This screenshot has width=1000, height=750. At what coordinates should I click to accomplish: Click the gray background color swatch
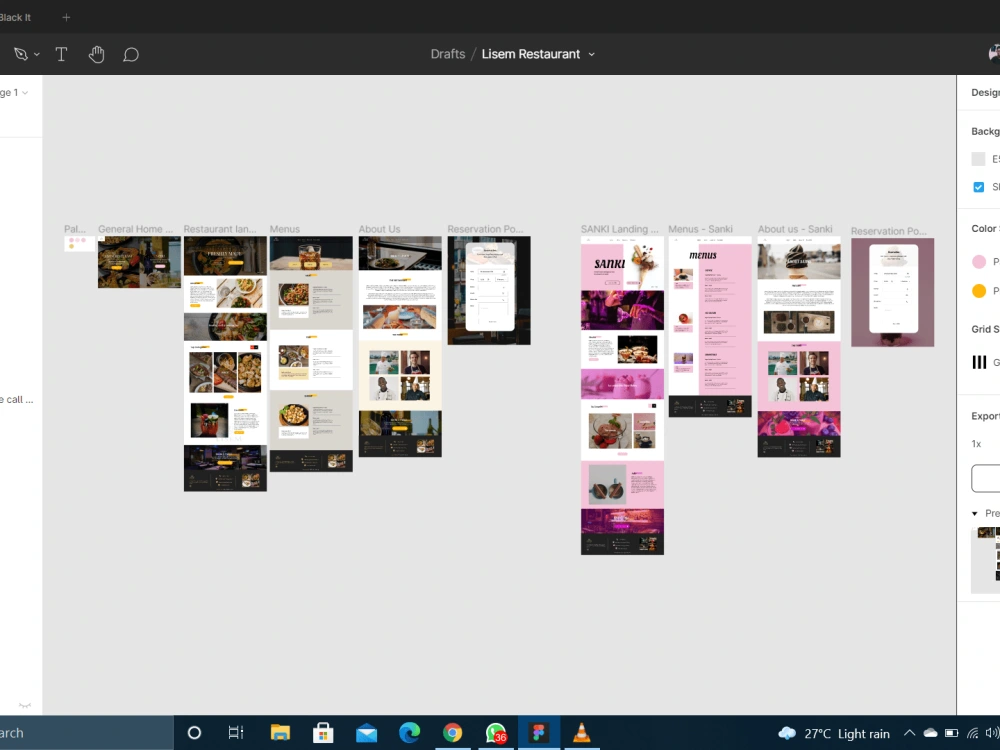coord(978,159)
